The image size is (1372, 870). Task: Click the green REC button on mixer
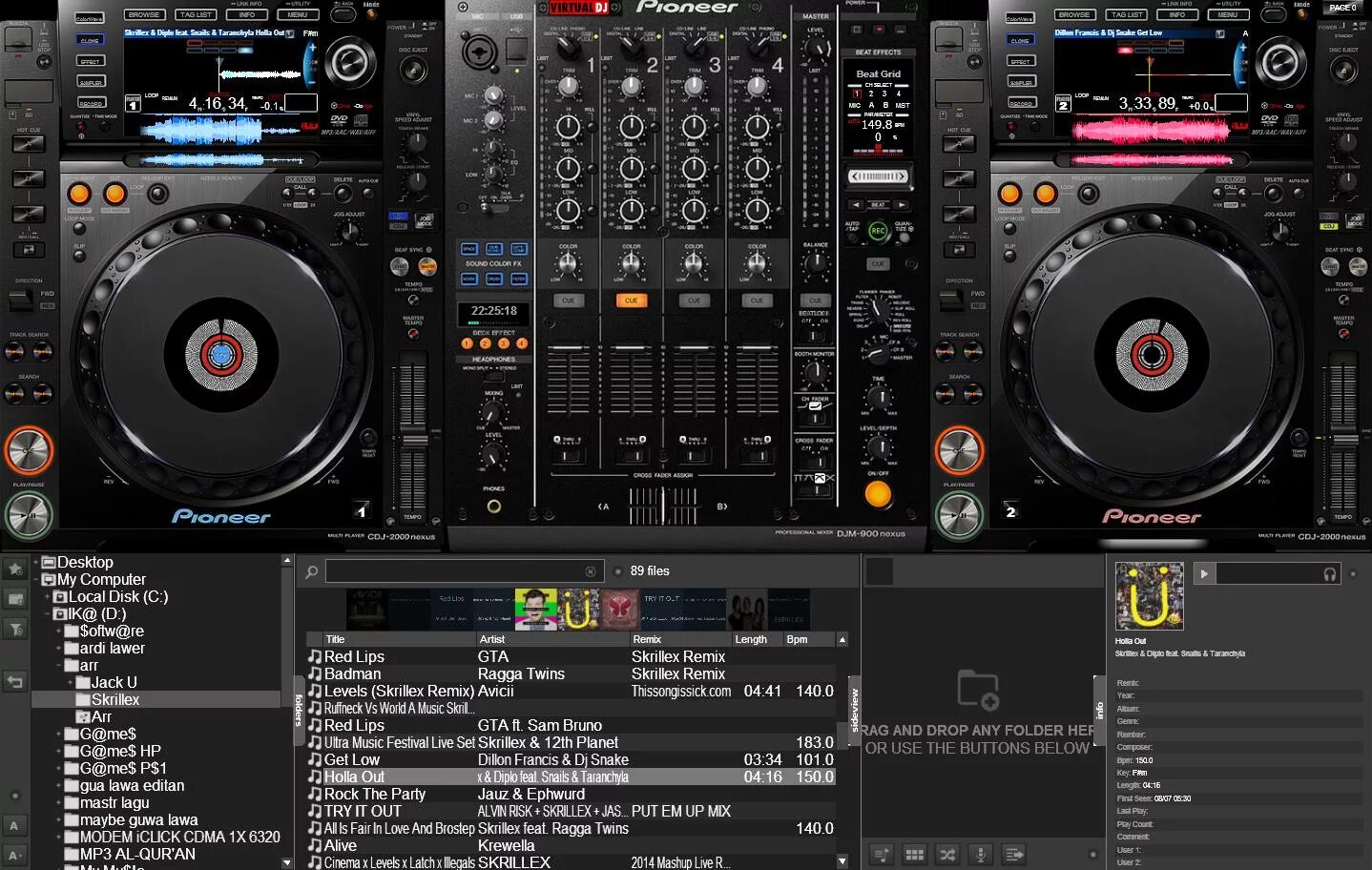[878, 230]
